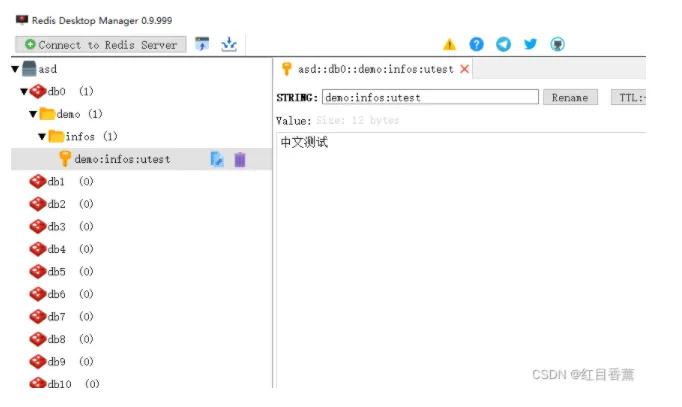Collapse the infos folder arrow
The height and width of the screenshot is (407, 682).
point(42,137)
